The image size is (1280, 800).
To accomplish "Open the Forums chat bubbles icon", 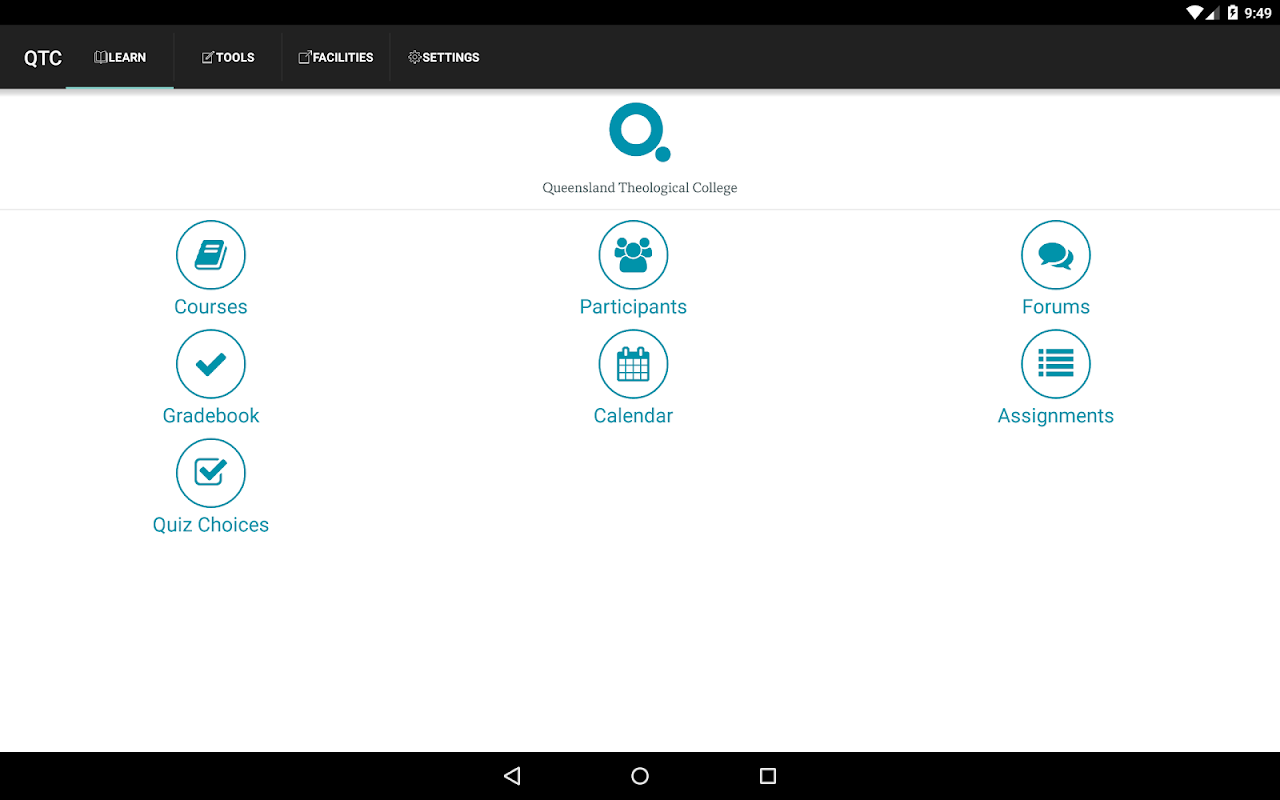I will coord(1056,255).
